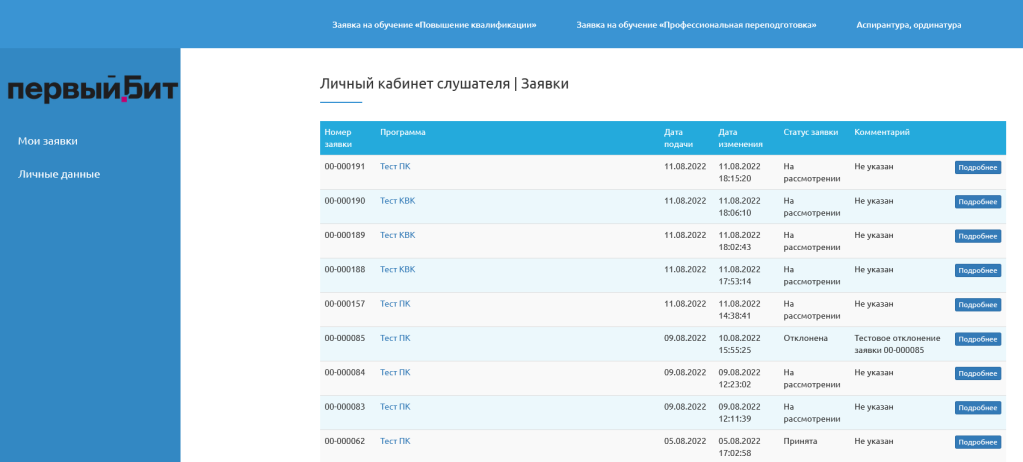1023x462 pixels.
Task: Click comment Тестовое отклонение заявки 00-000085
Action: pyautogui.click(x=897, y=344)
